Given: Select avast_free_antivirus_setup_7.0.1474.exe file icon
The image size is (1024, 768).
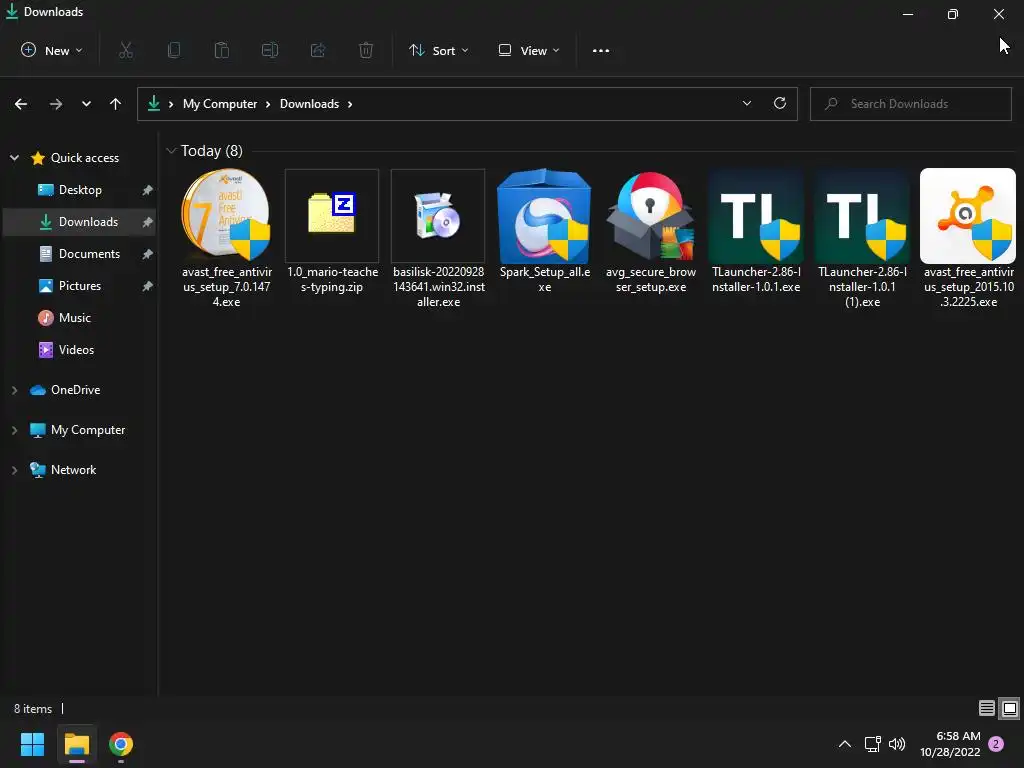Looking at the screenshot, I should [226, 216].
